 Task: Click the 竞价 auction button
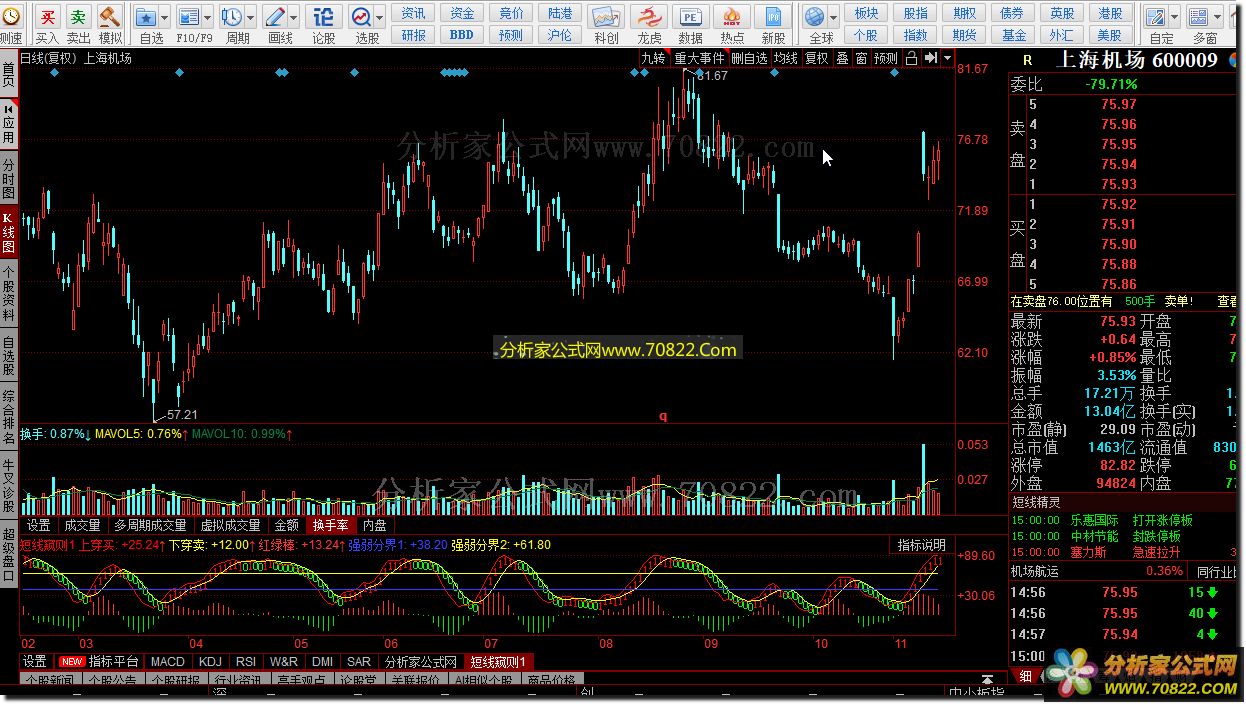[x=511, y=13]
